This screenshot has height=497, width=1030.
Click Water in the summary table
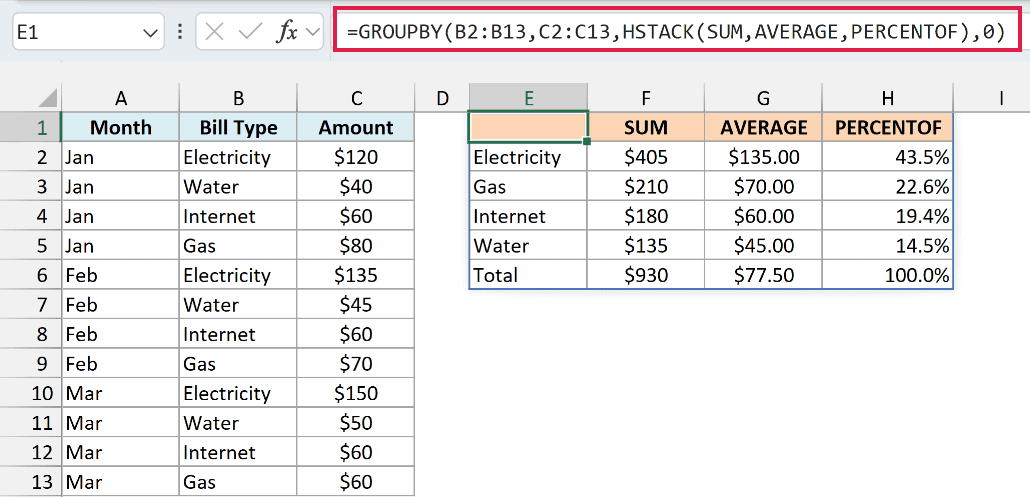coord(528,246)
